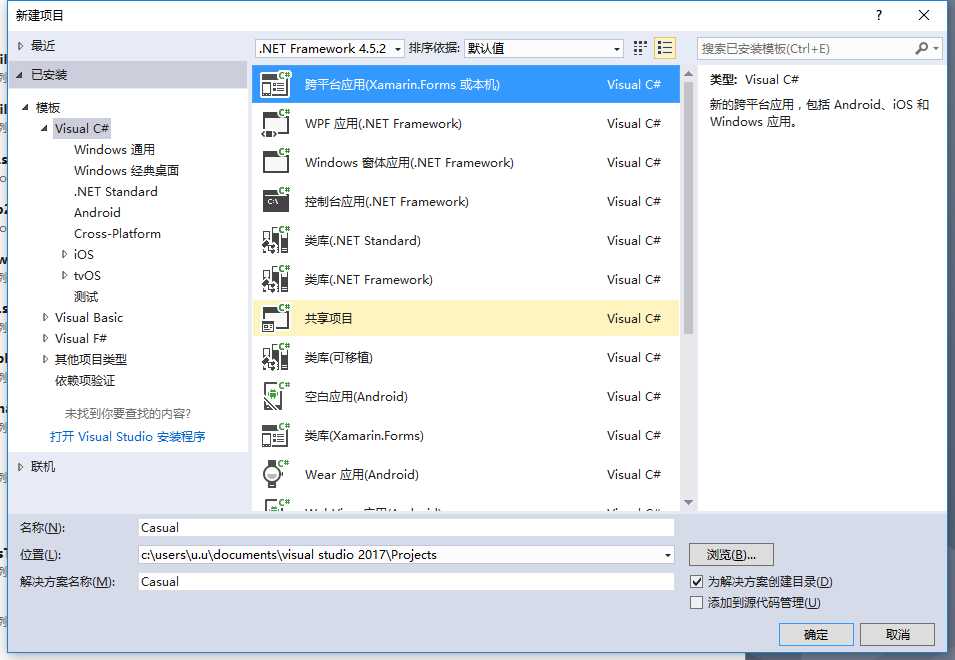Select the WPF 应用(.NET Framework) template text

pos(383,124)
